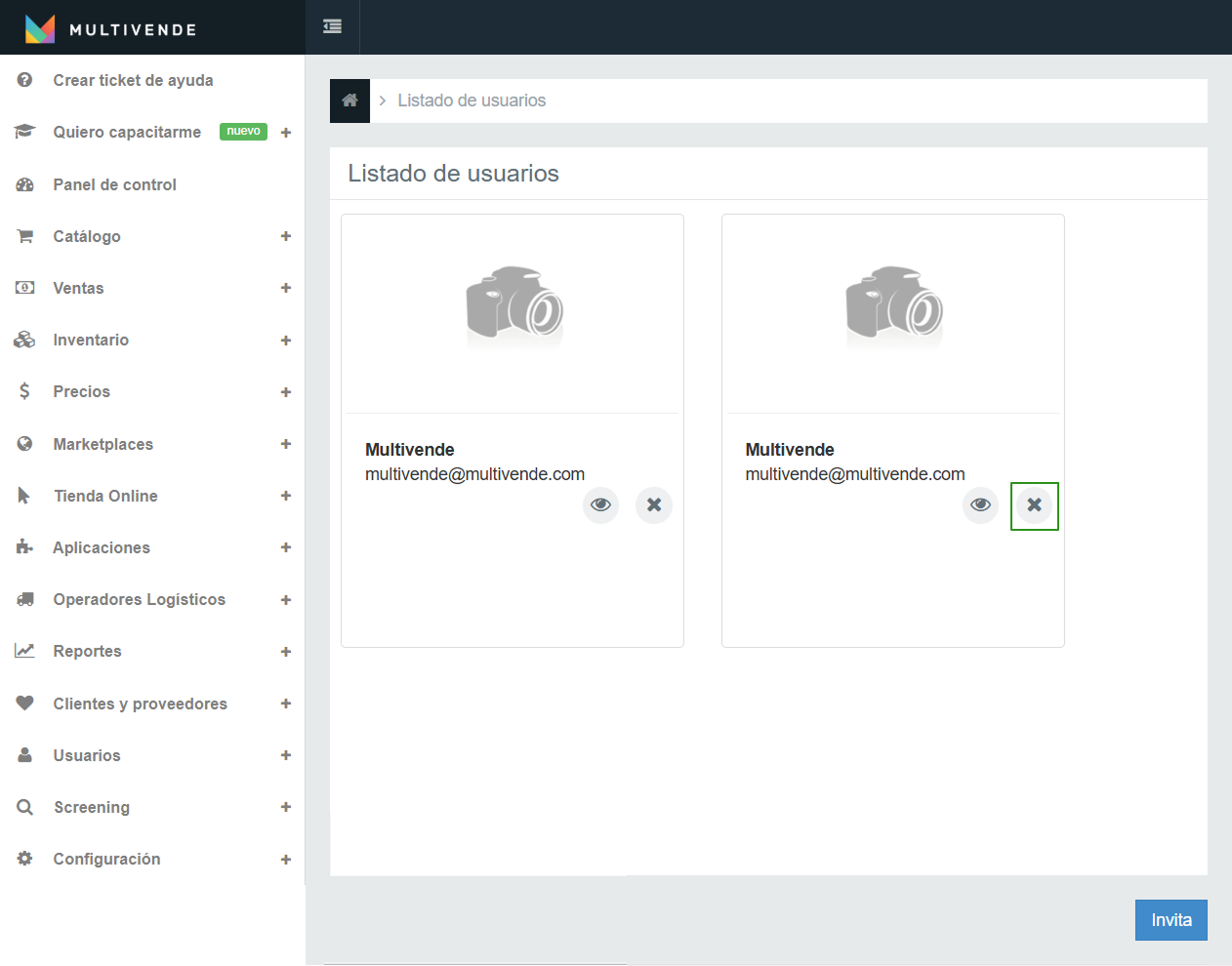Click the Ventas money icon
Image resolution: width=1232 pixels, height=966 pixels.
point(25,288)
